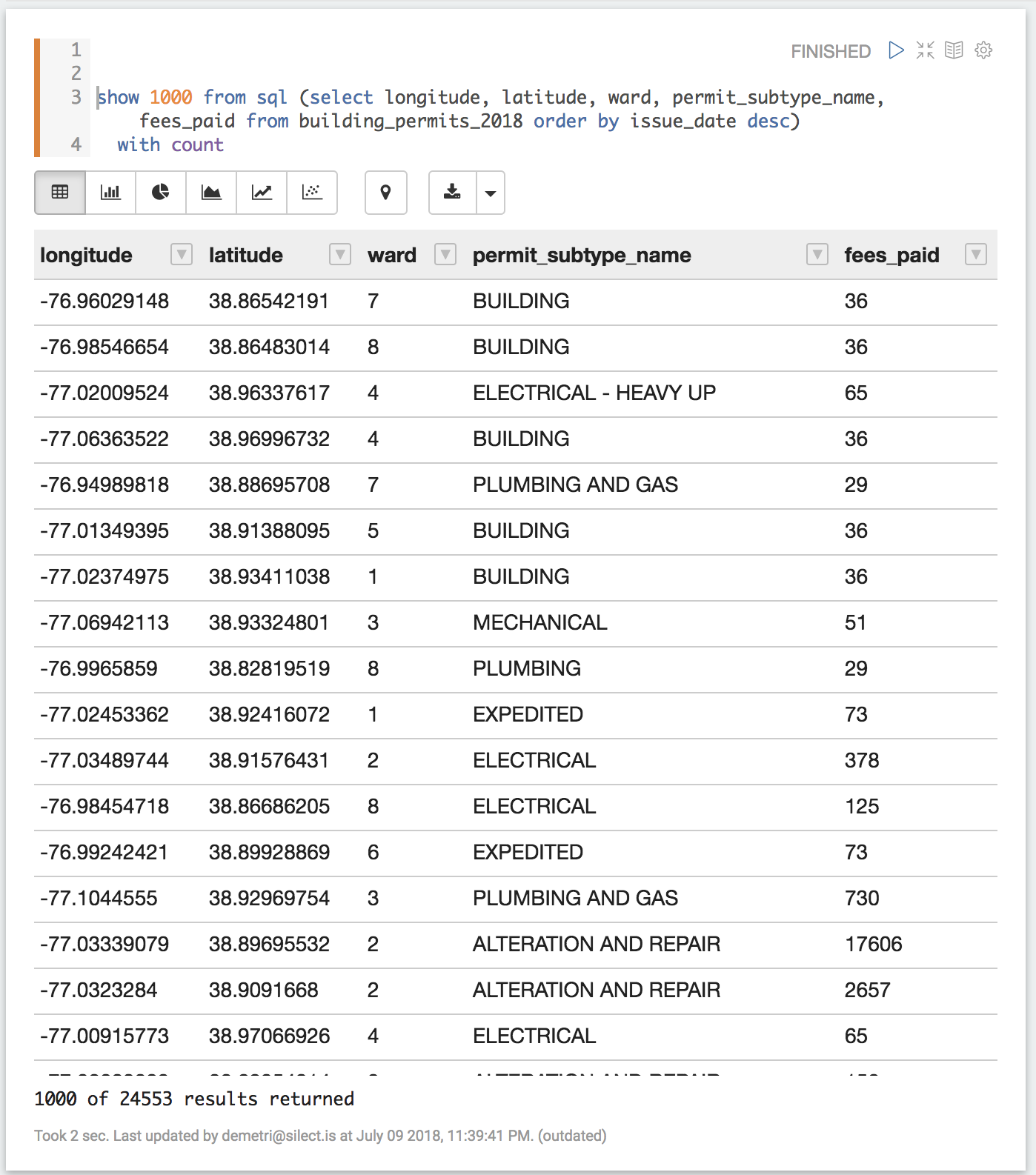Select latitude cell 38.91576431
Viewport: 1036px width, 1175px height.
pos(269,761)
